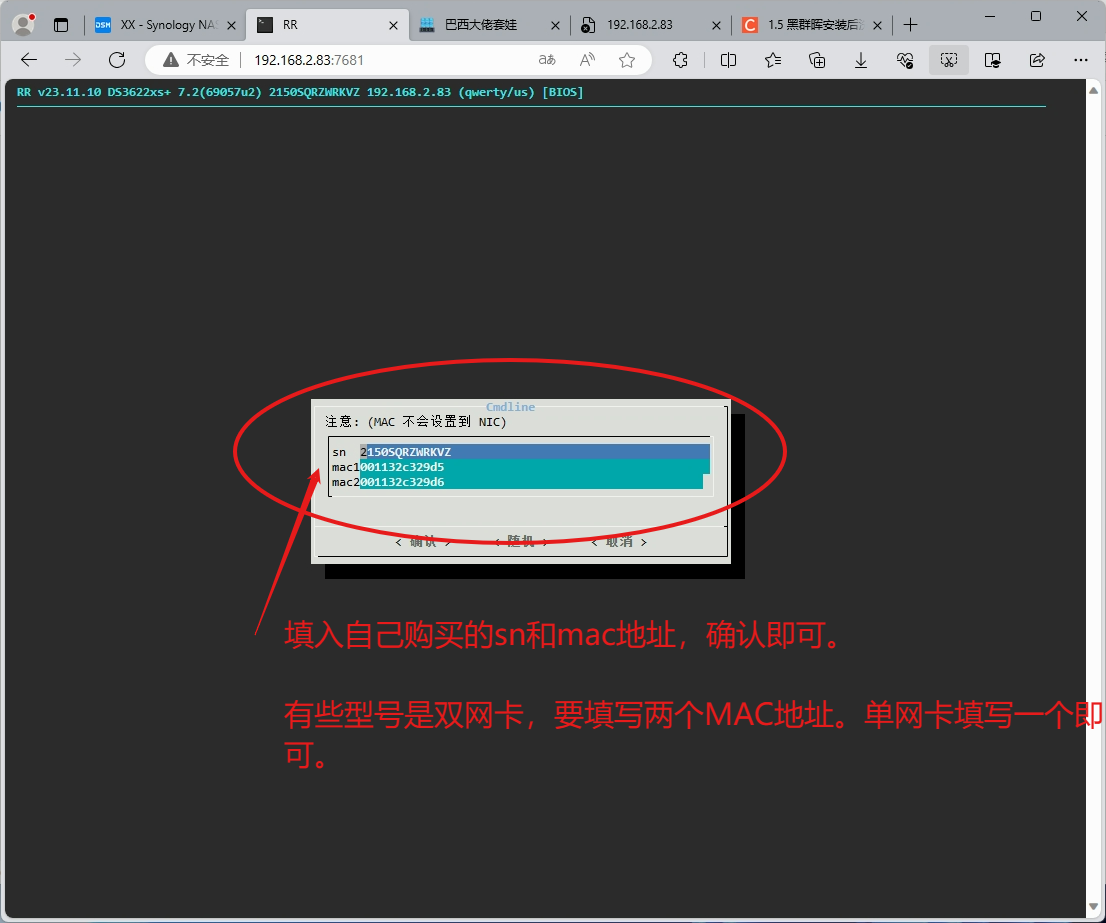The height and width of the screenshot is (923, 1106).
Task: Reload the RR configuration page
Action: (x=117, y=60)
